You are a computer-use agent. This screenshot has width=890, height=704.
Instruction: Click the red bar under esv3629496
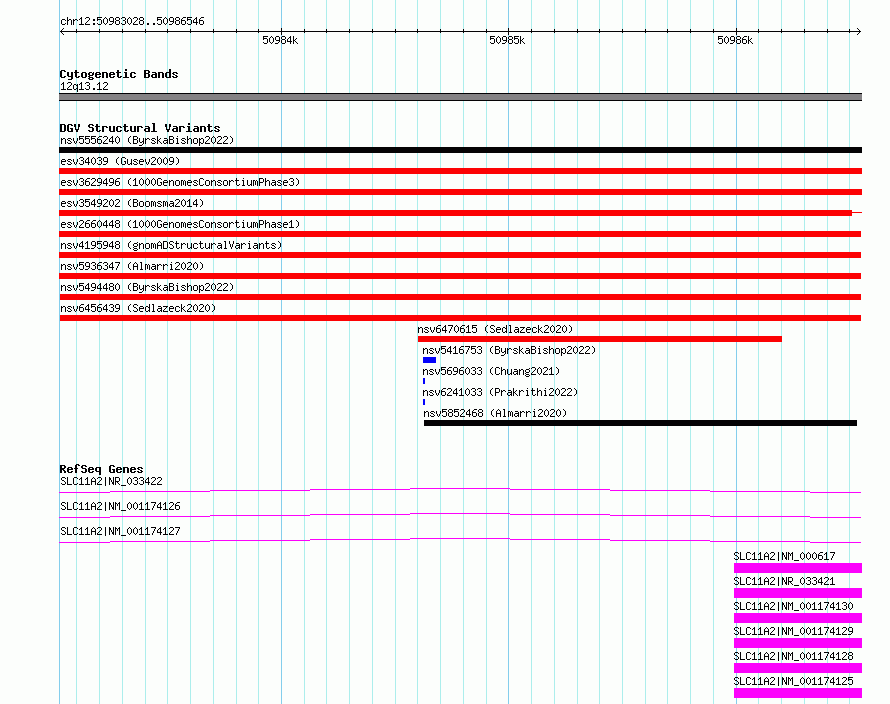click(460, 192)
